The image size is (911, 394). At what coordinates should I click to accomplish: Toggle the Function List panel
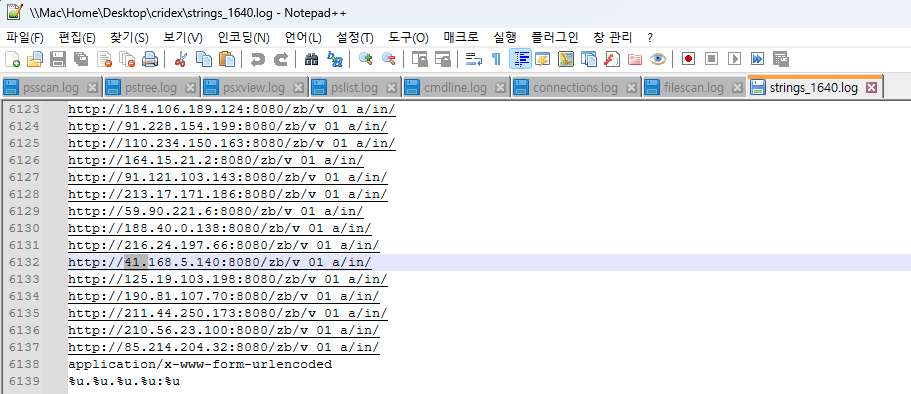[x=612, y=59]
